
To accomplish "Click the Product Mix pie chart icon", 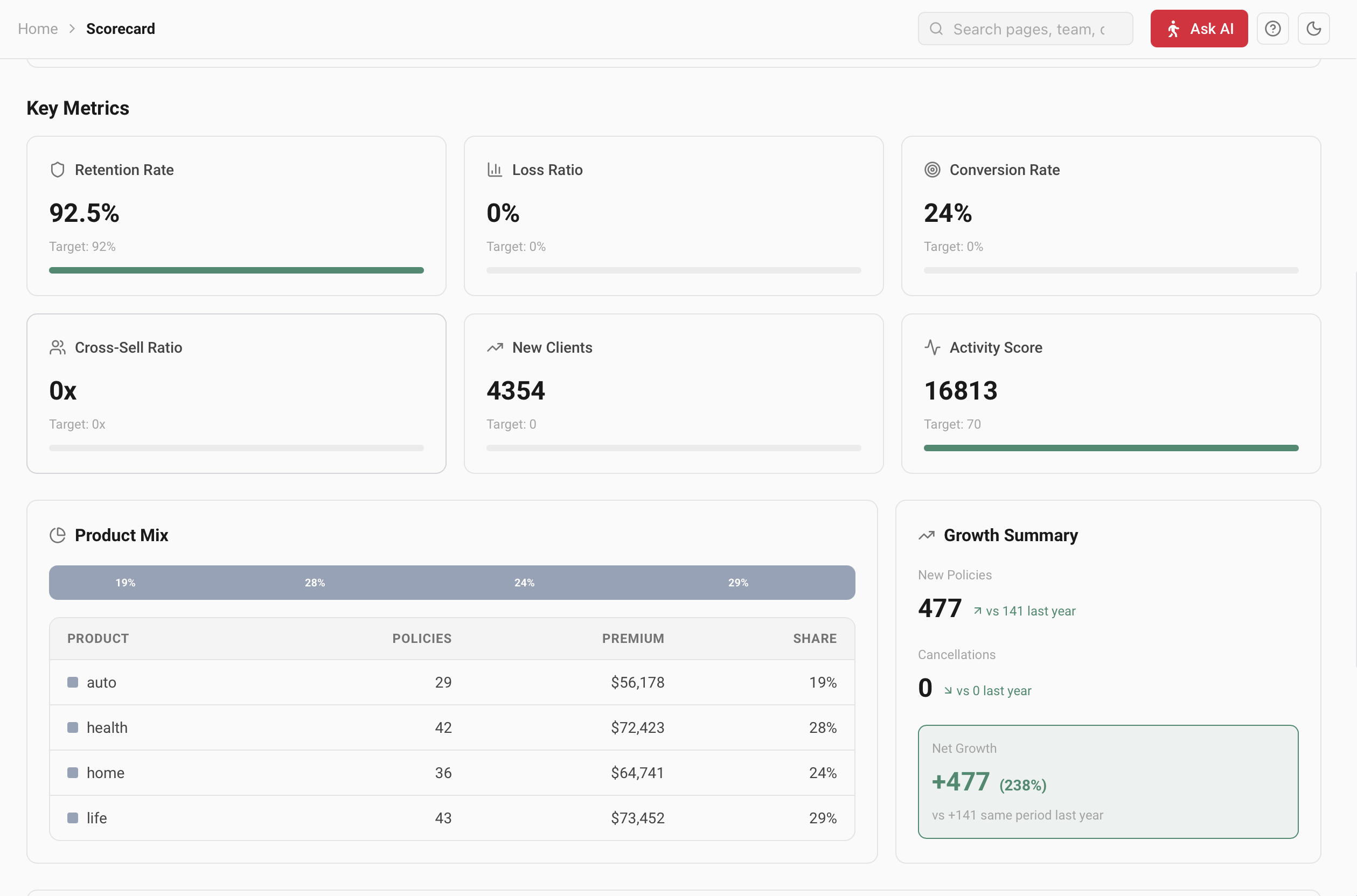I will (58, 535).
